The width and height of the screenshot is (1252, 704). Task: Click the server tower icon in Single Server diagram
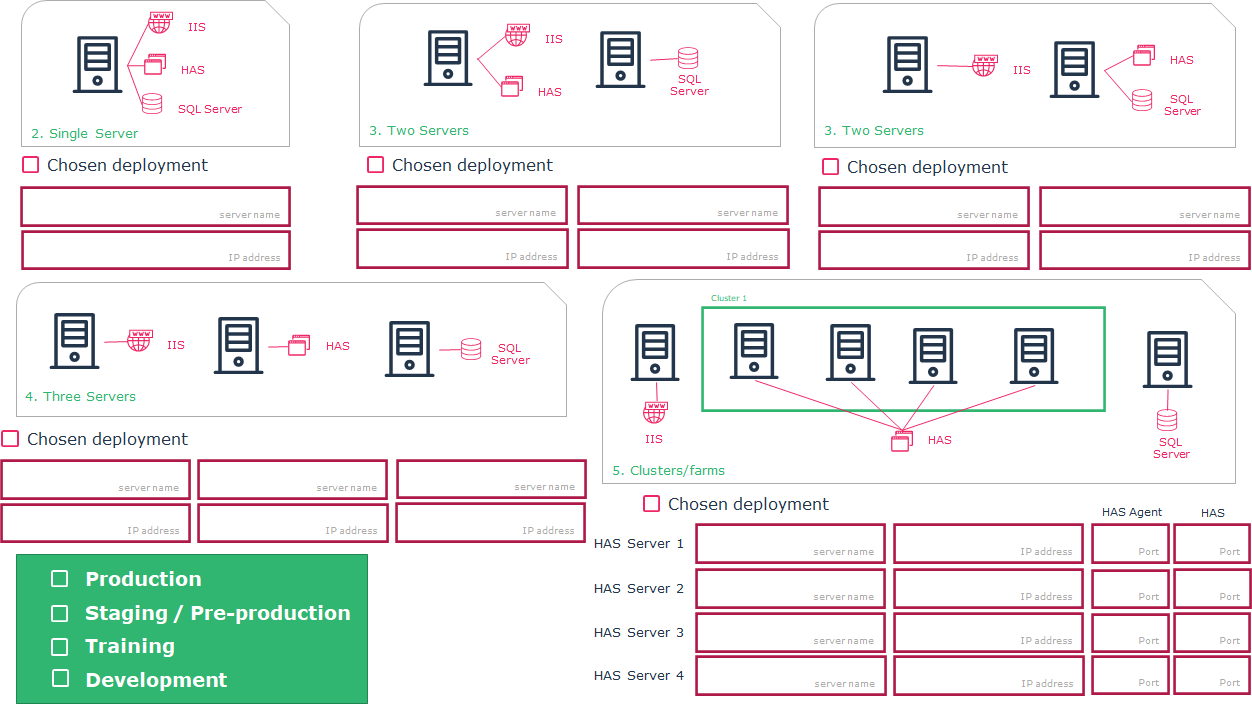pyautogui.click(x=97, y=65)
